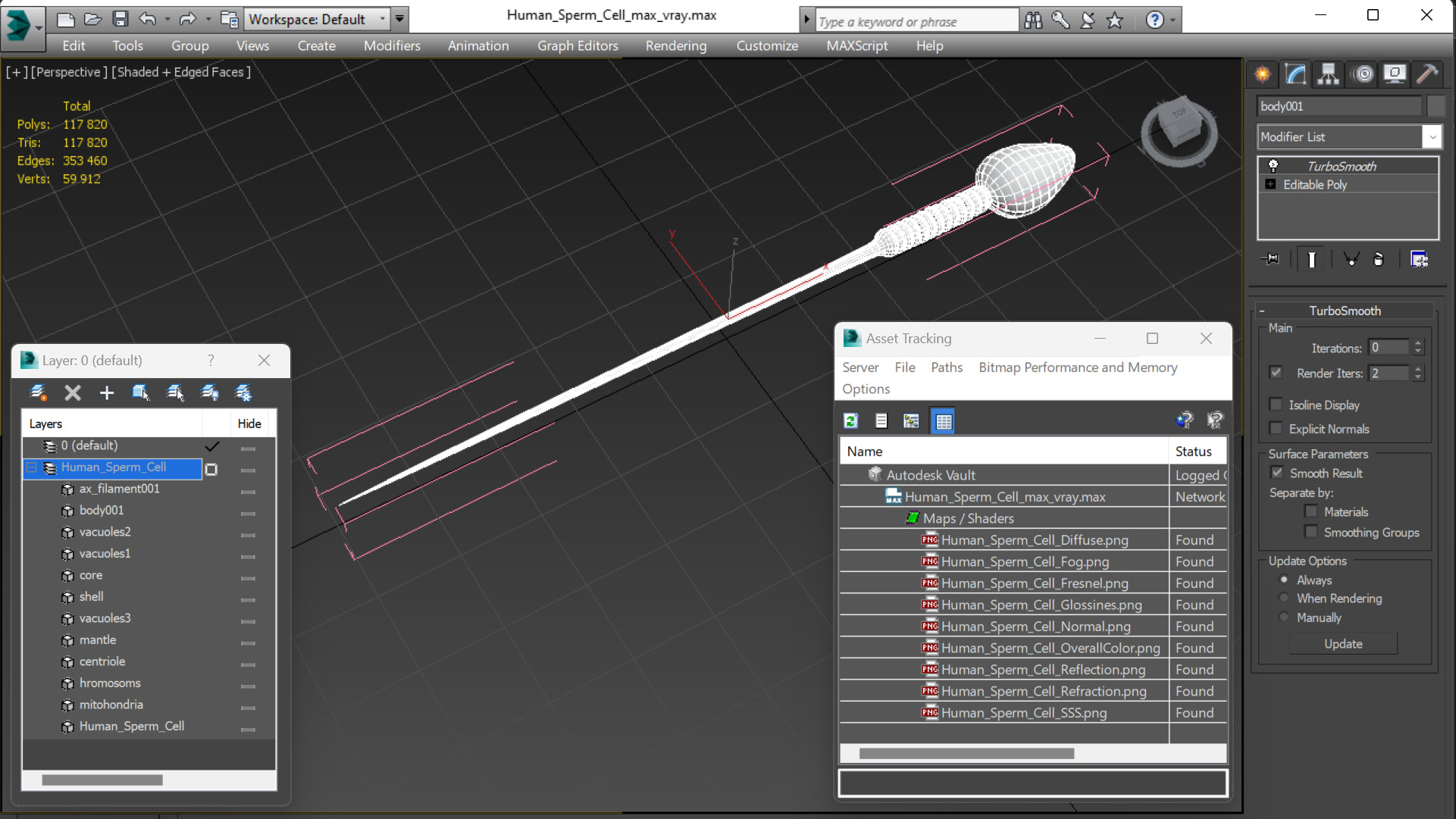
Task: Add selection to layer with plus icon
Action: 106,392
